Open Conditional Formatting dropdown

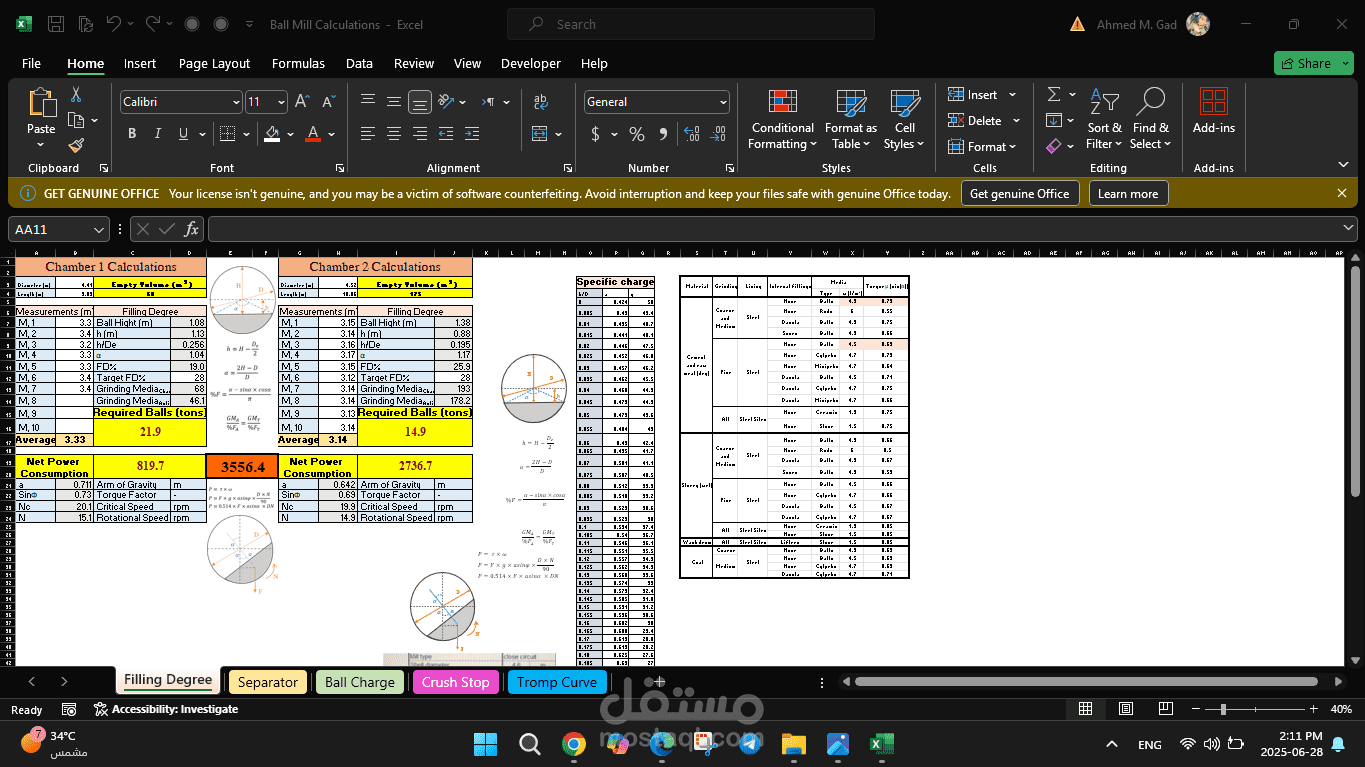783,119
